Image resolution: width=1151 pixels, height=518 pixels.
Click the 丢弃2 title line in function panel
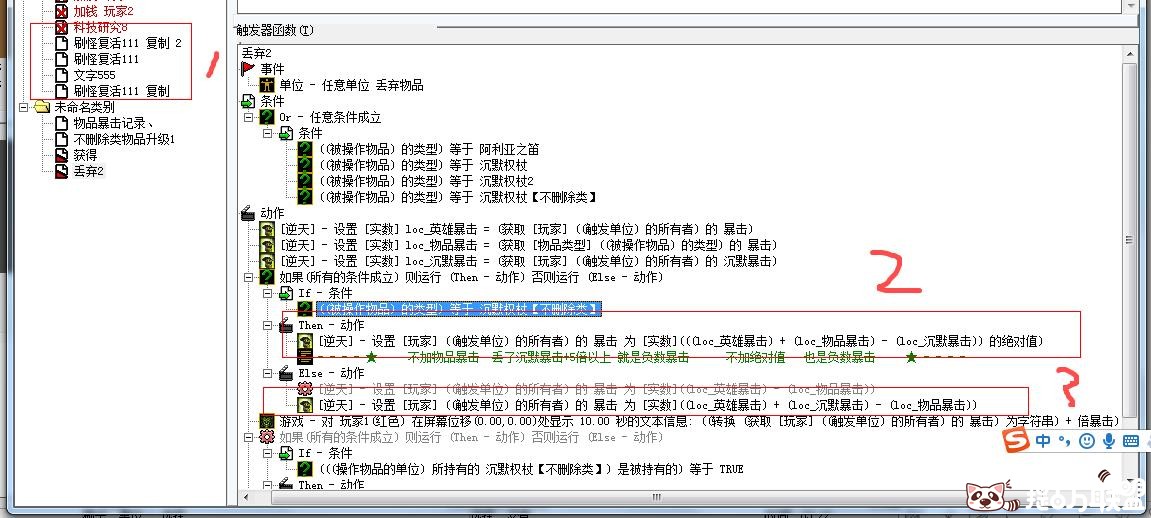pos(256,53)
